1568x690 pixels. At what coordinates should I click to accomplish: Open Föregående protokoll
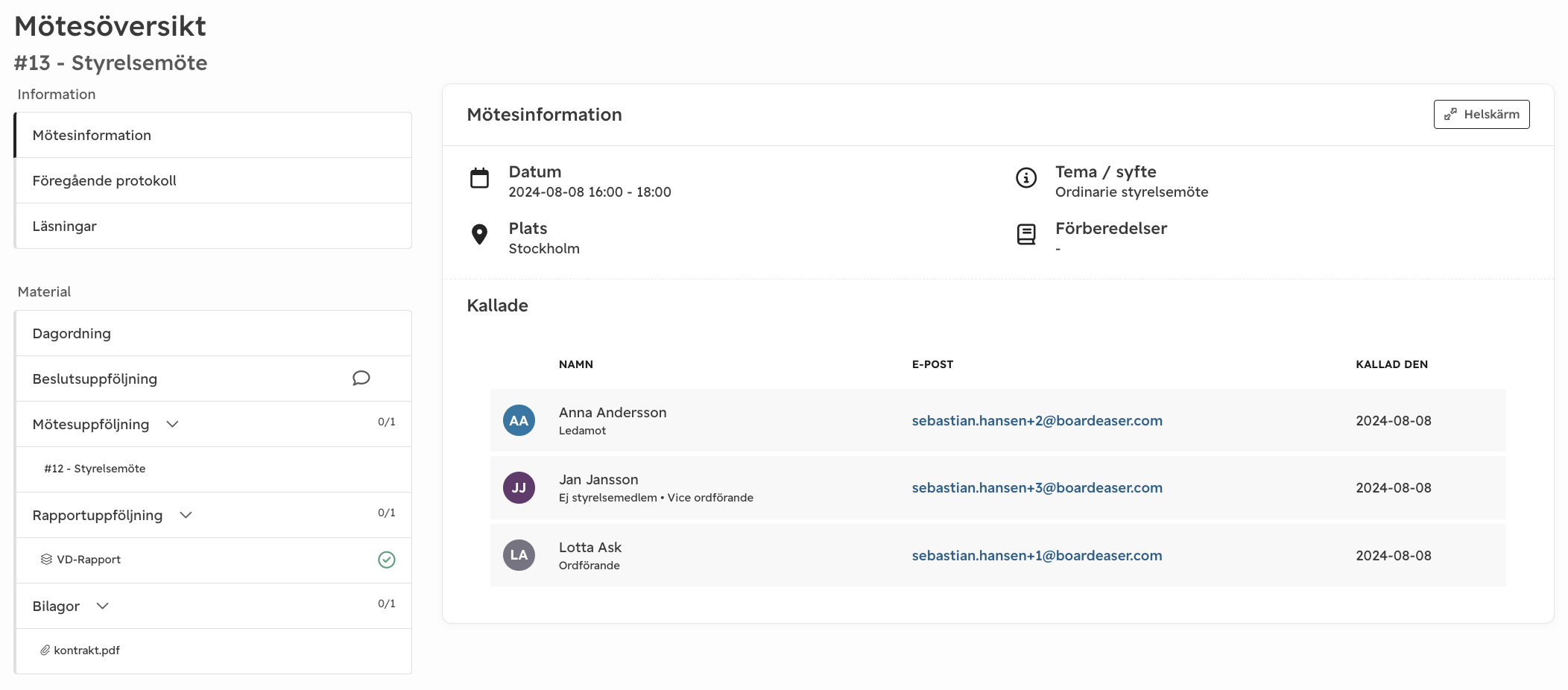[x=214, y=180]
